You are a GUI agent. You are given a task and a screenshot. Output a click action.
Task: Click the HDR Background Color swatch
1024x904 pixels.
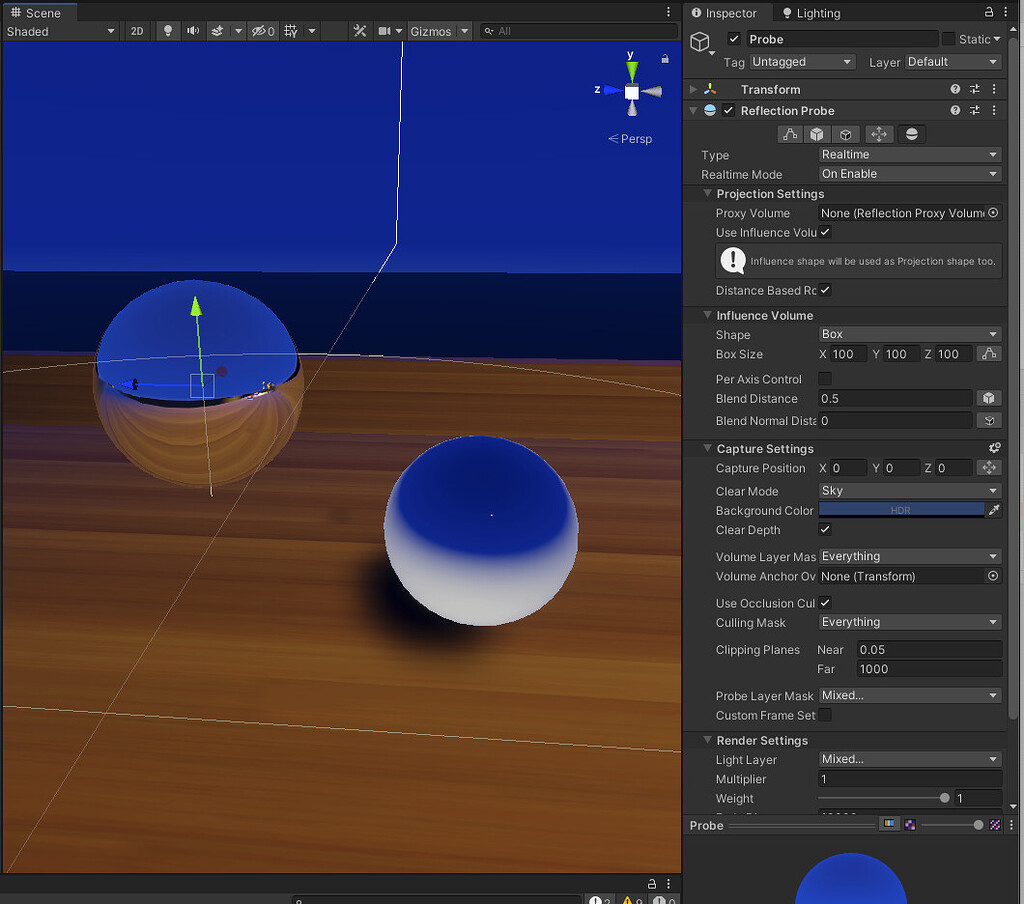[x=900, y=510]
